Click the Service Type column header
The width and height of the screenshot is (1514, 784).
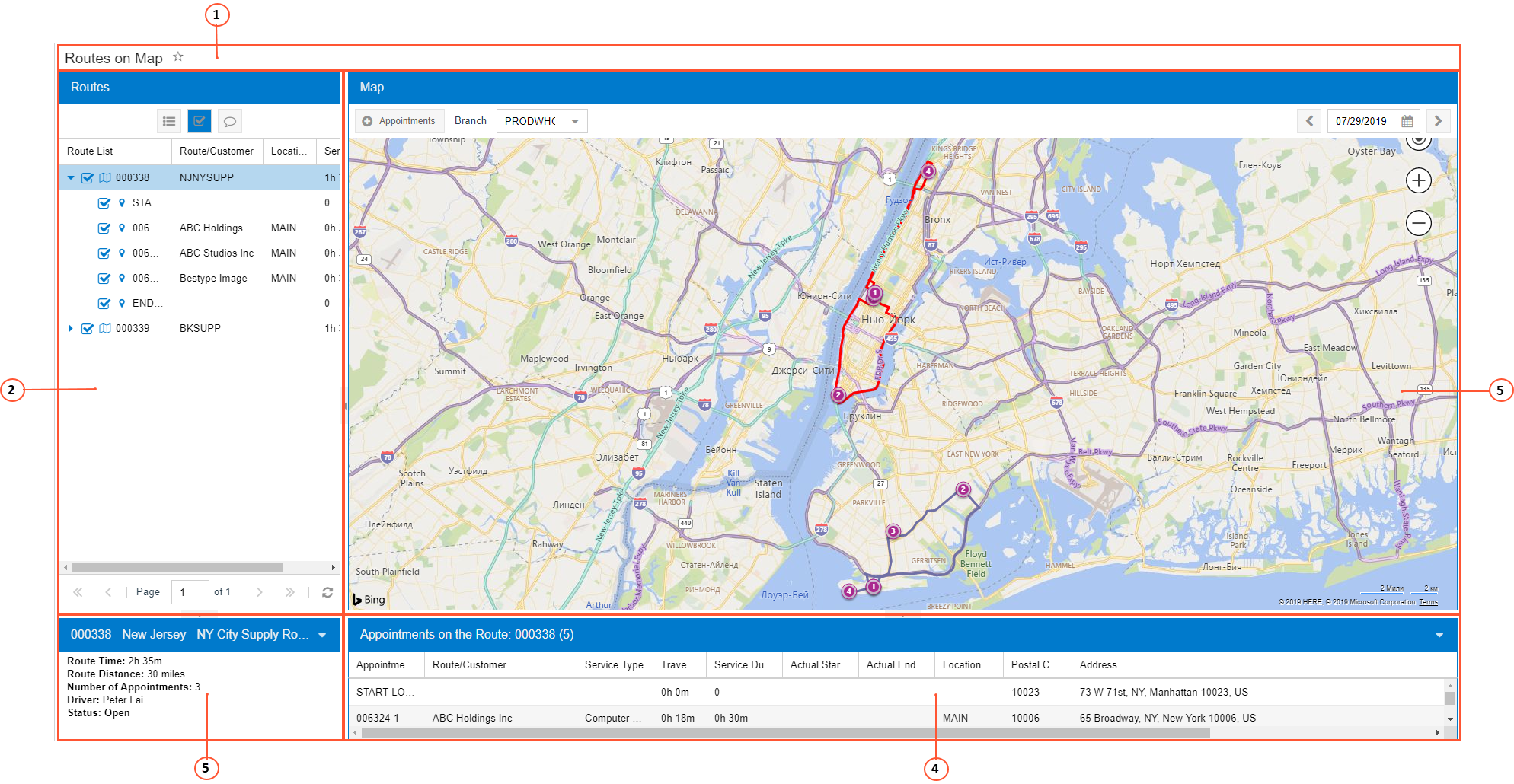pos(614,664)
